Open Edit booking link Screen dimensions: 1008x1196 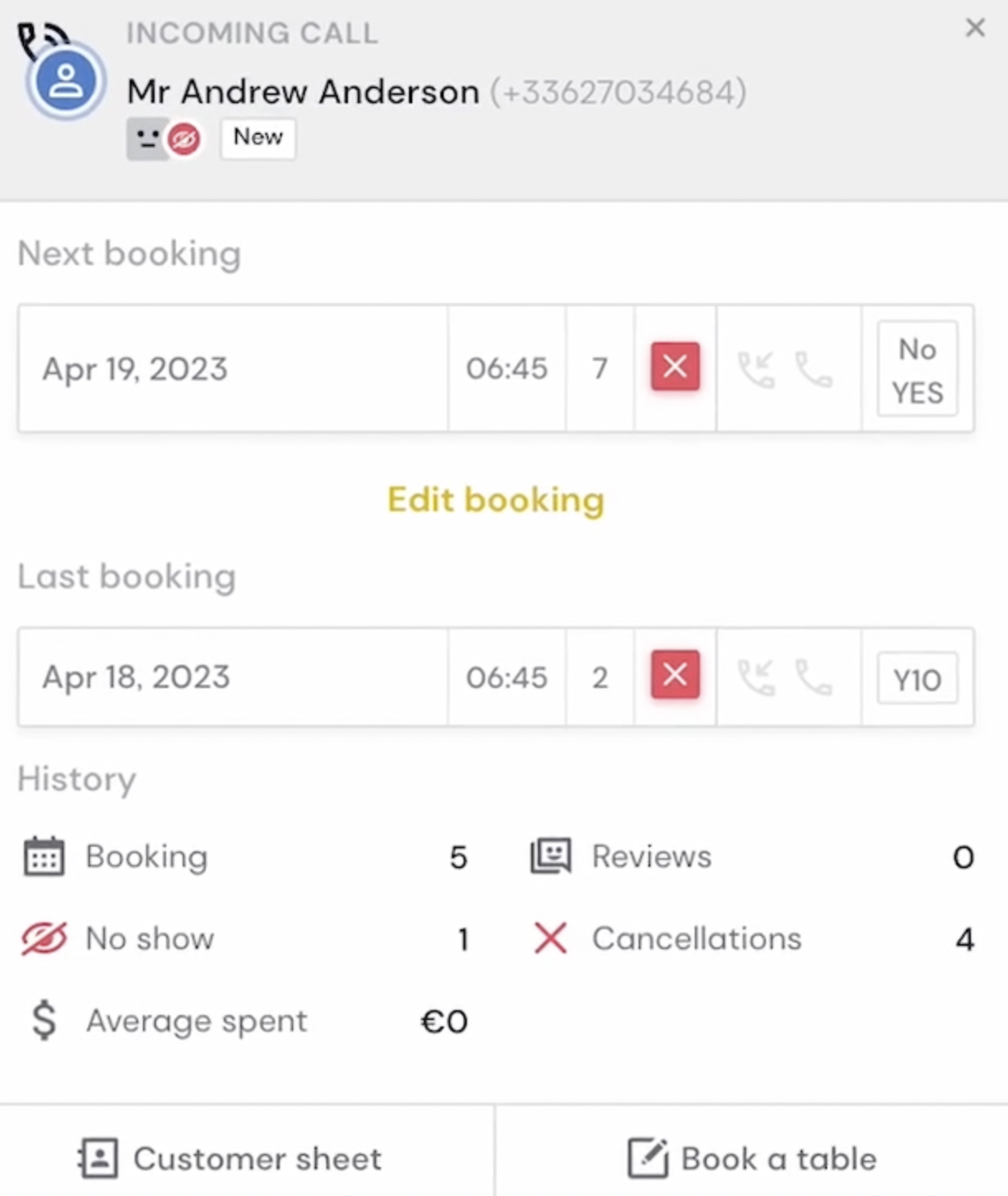pyautogui.click(x=496, y=500)
